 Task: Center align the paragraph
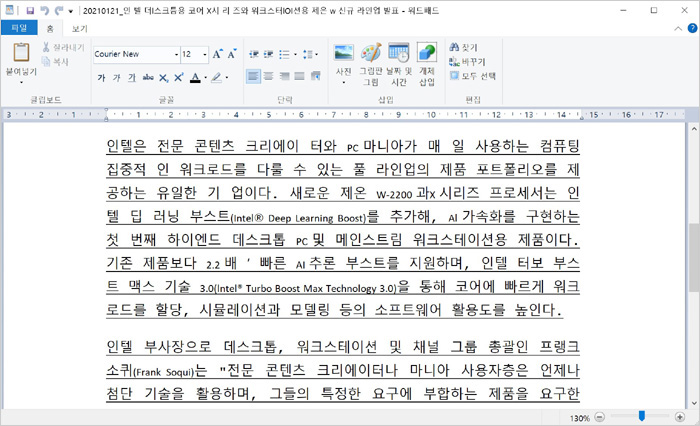pos(268,76)
